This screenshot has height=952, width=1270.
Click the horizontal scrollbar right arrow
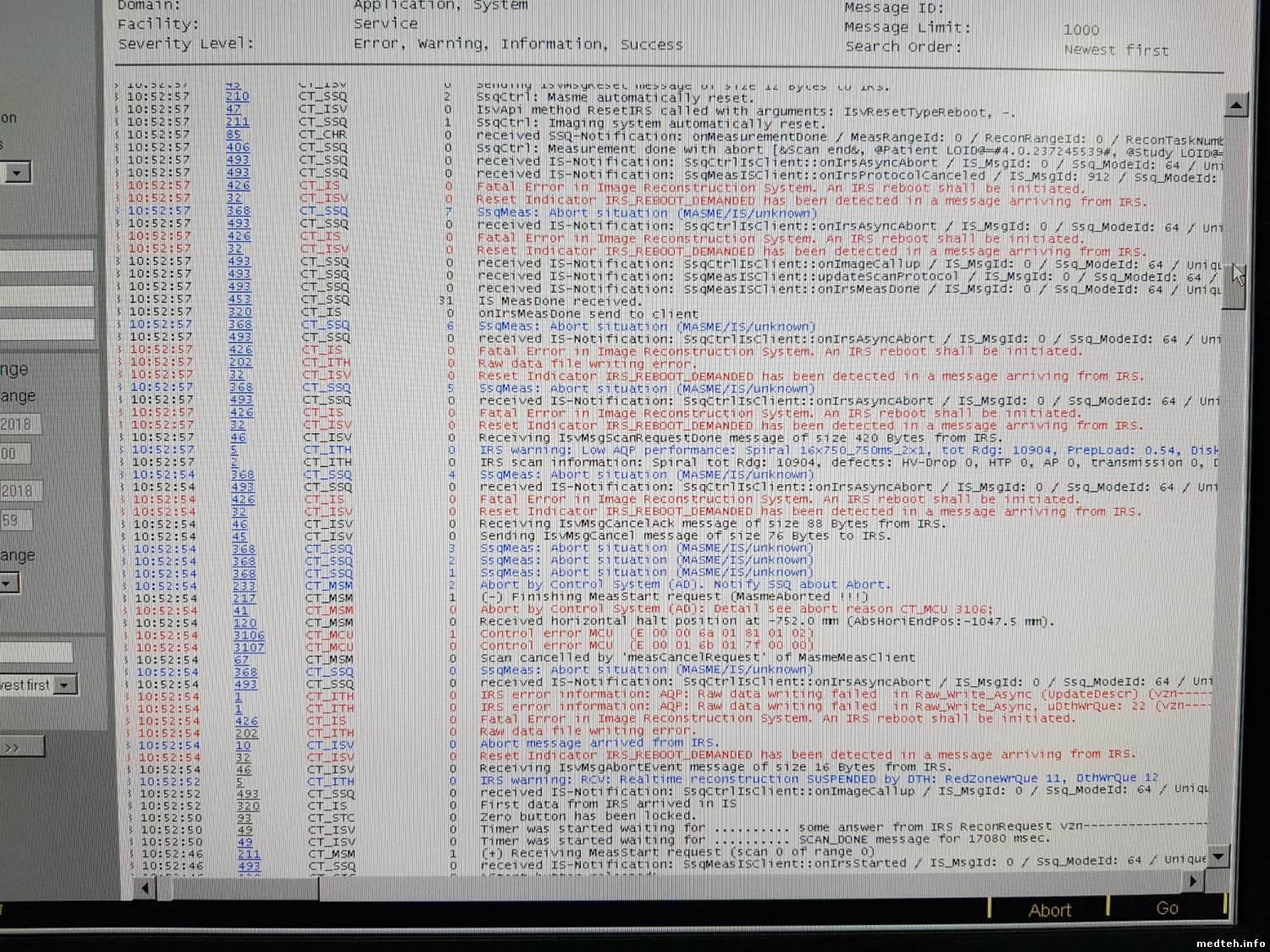1195,882
